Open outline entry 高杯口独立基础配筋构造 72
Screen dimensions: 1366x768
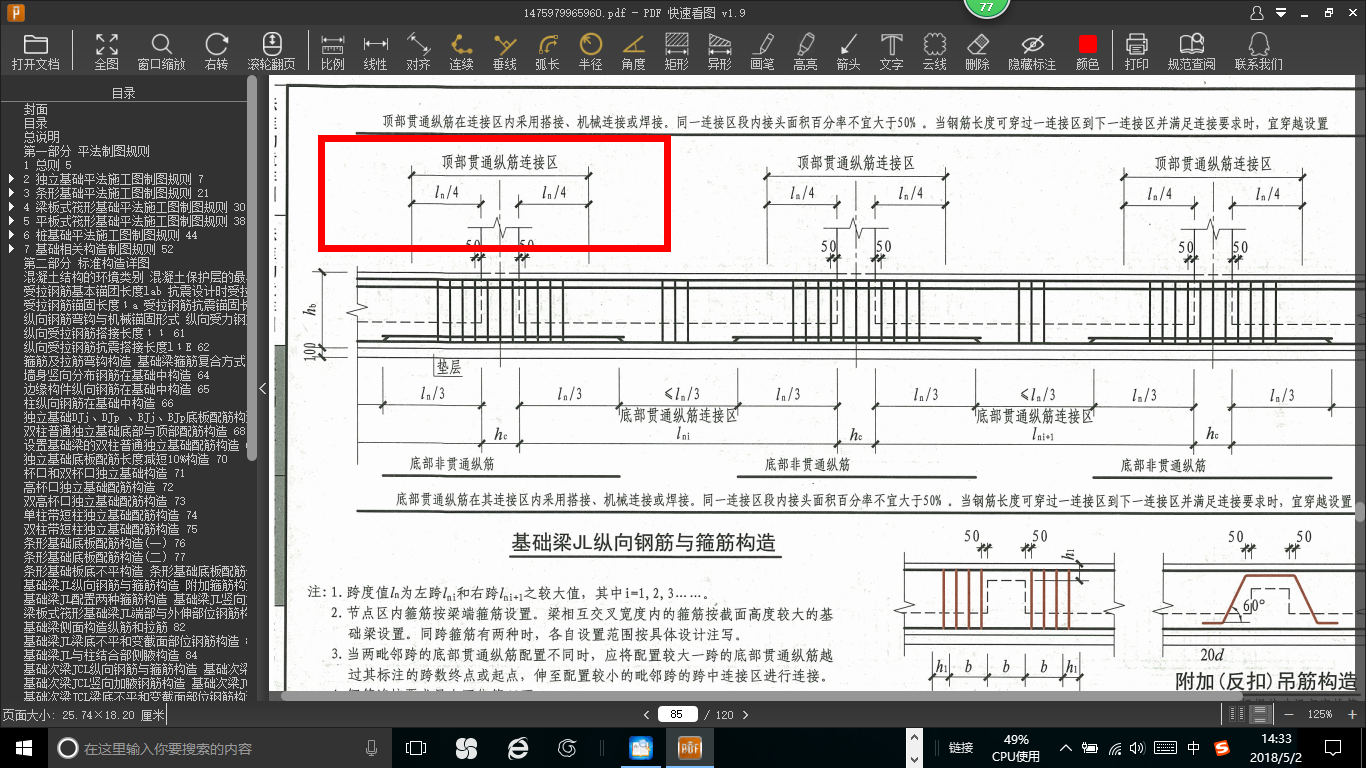click(99, 487)
